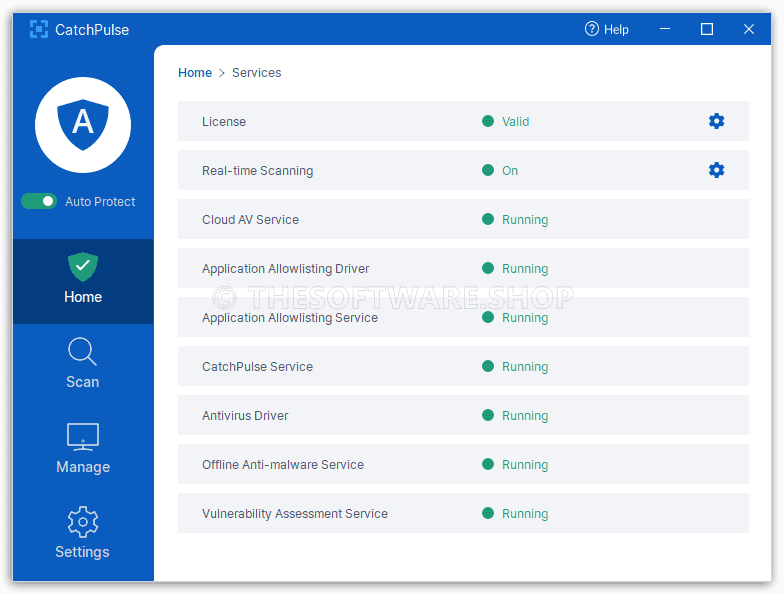This screenshot has height=594, width=784.
Task: Minimize the CatchPulse window
Action: [665, 29]
